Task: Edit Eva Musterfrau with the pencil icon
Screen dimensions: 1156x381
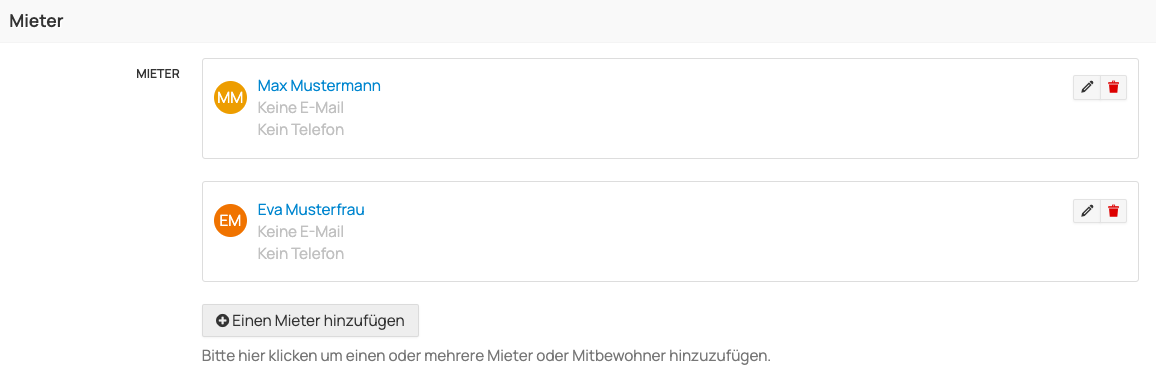Action: (1087, 211)
